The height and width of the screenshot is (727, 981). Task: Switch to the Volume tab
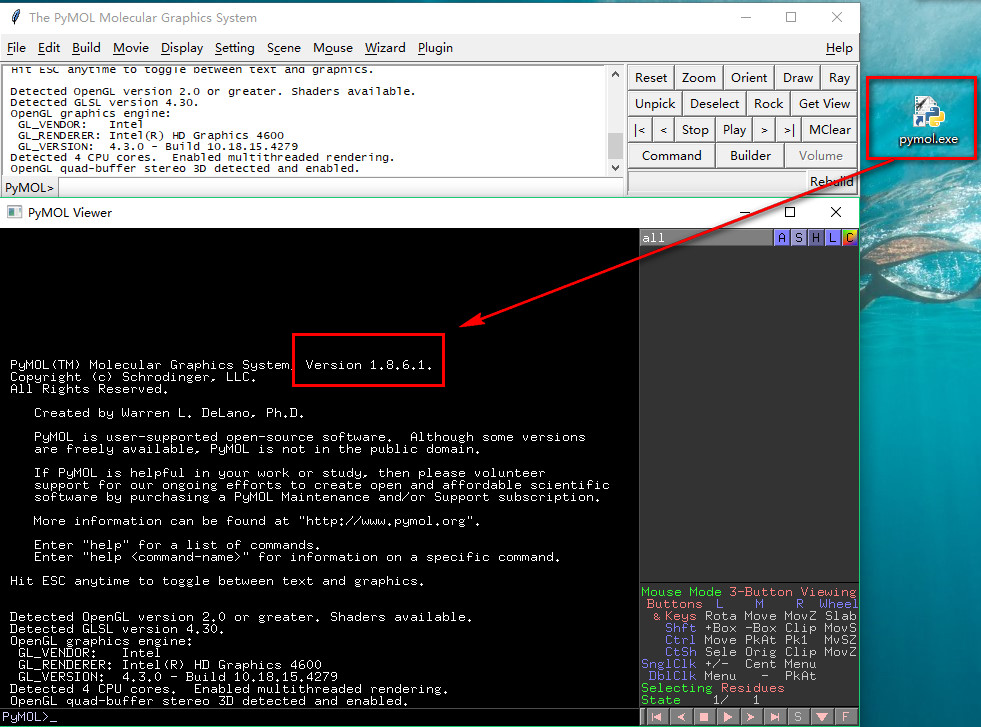tap(820, 156)
